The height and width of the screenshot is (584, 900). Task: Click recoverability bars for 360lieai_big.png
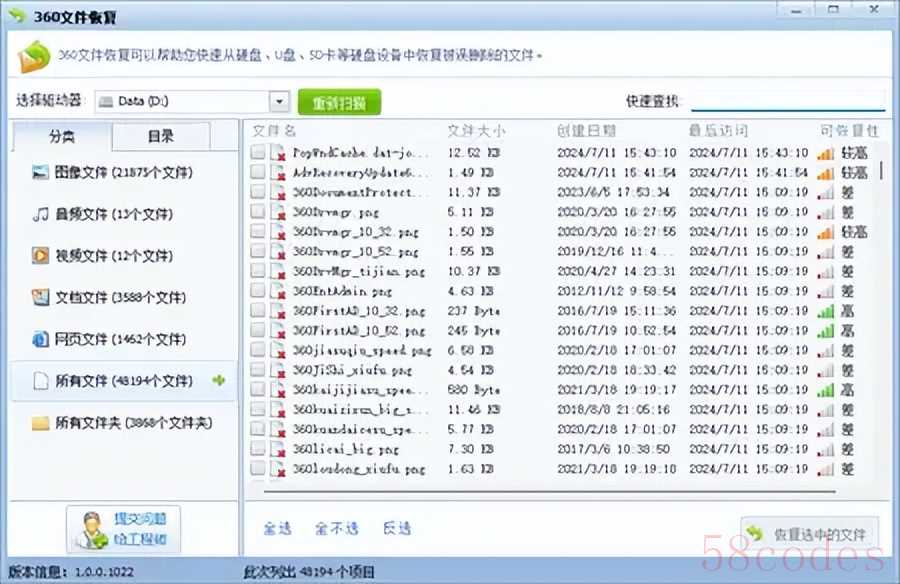click(825, 450)
